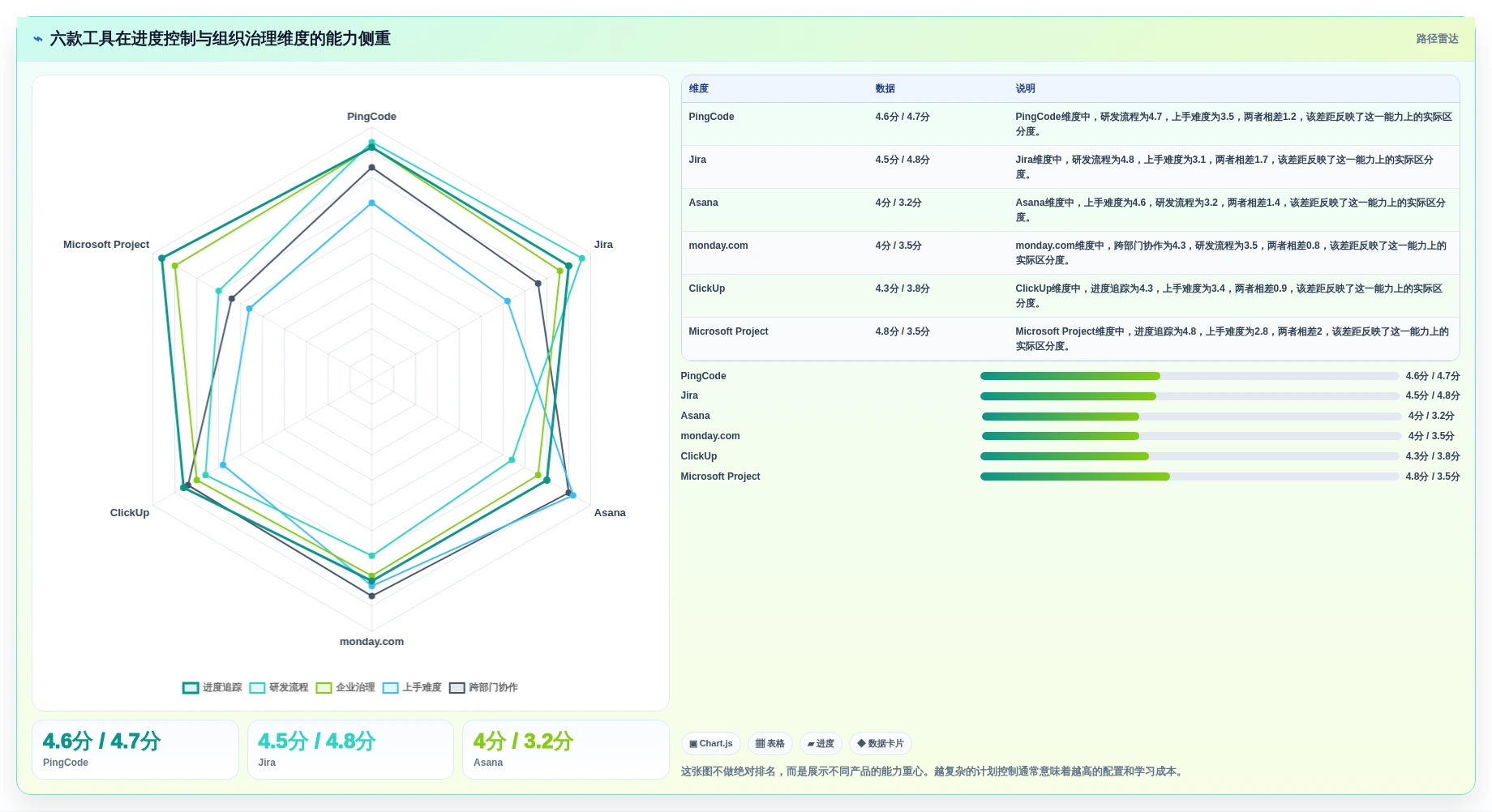This screenshot has width=1492, height=812.
Task: Click the monday.com table row
Action: (x=1070, y=253)
